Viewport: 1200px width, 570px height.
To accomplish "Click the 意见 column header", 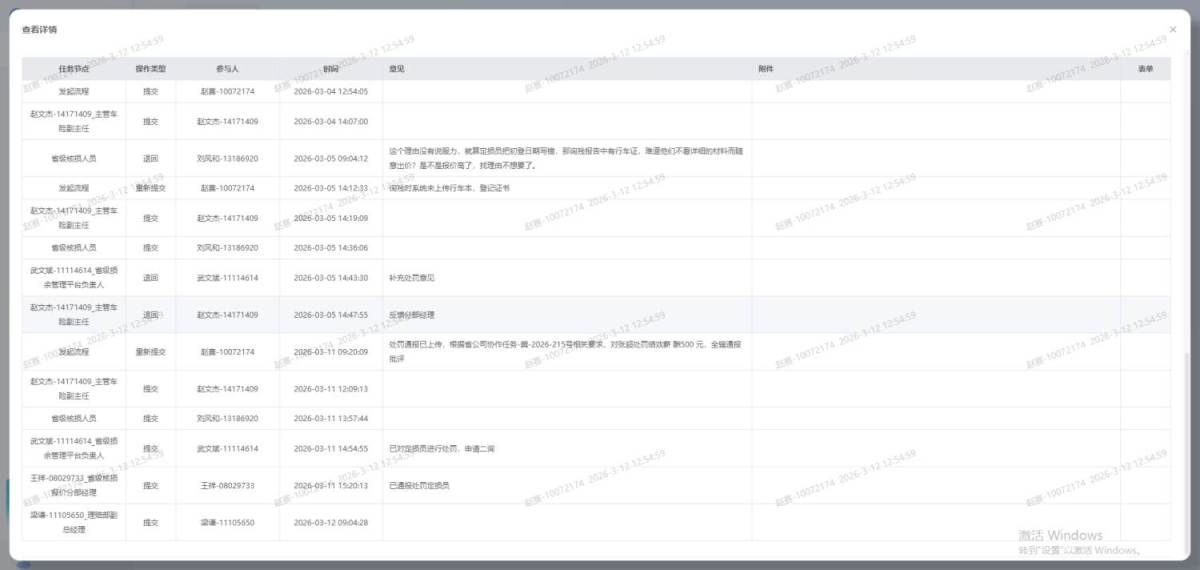I will pyautogui.click(x=397, y=69).
